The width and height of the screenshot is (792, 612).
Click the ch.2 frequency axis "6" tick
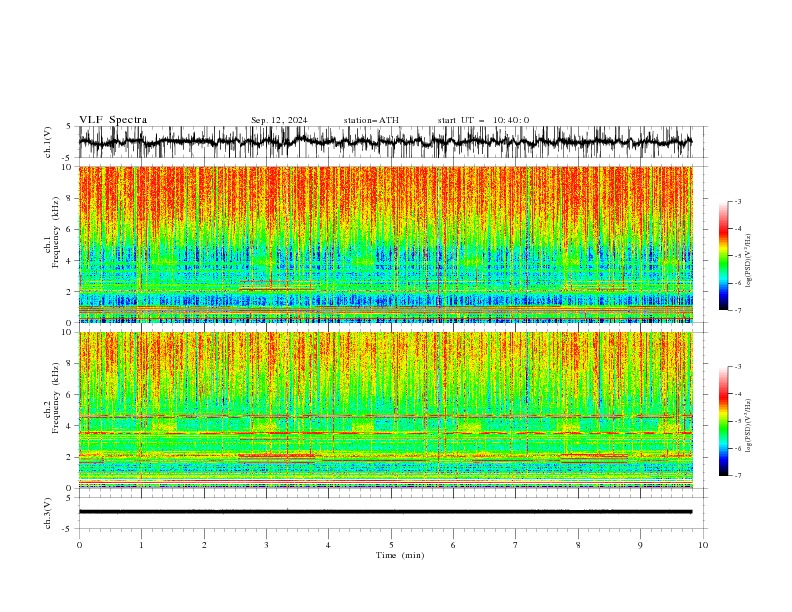pyautogui.click(x=70, y=395)
